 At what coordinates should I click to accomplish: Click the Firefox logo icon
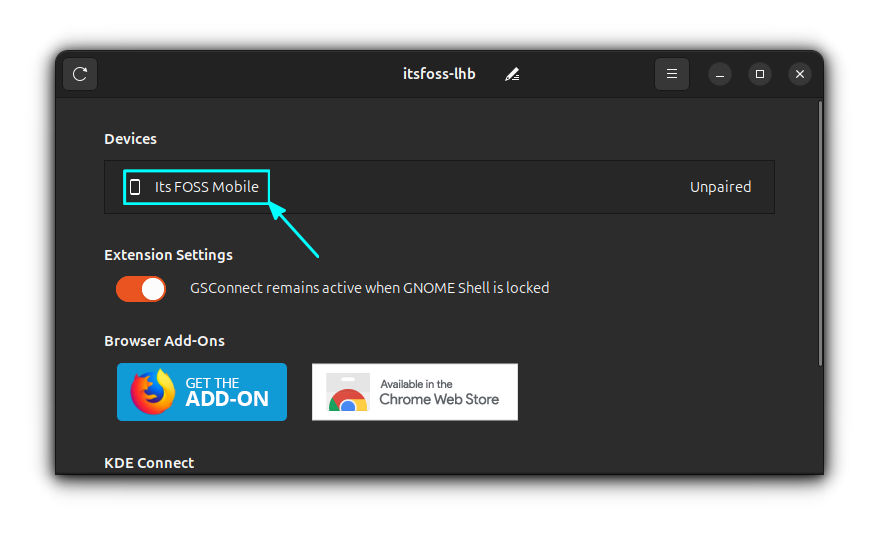152,392
